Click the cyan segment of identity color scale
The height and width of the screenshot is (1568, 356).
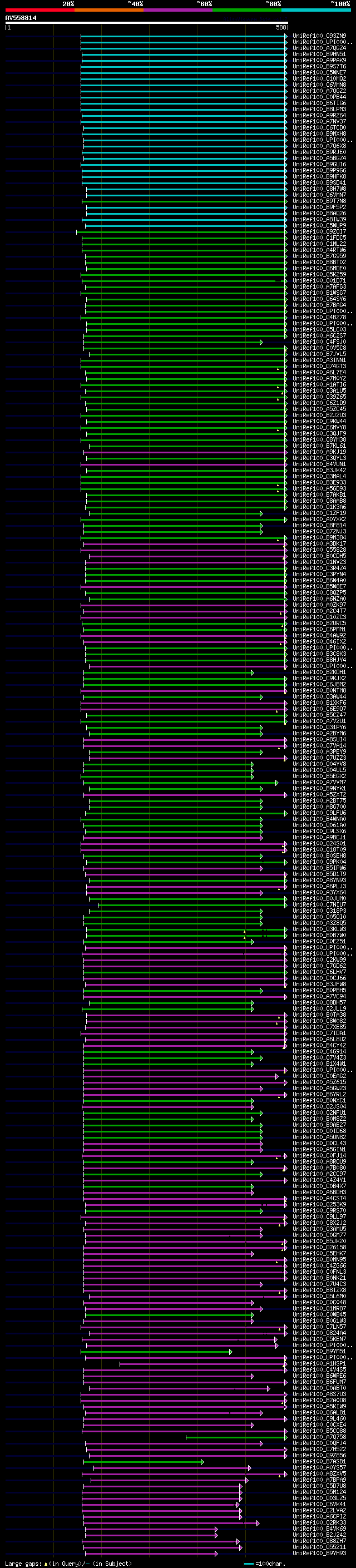click(316, 10)
